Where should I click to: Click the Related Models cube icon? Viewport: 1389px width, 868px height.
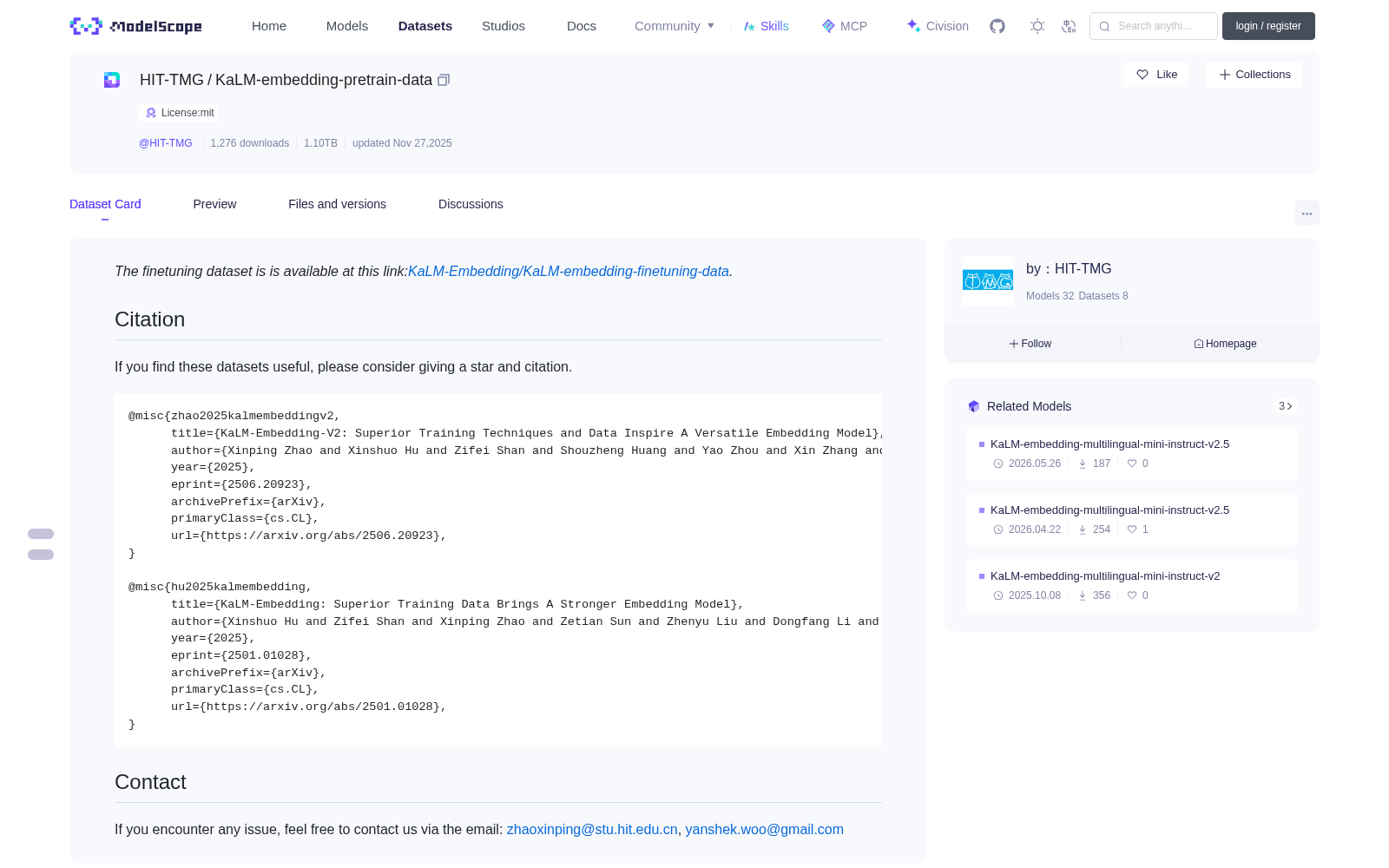click(x=974, y=406)
